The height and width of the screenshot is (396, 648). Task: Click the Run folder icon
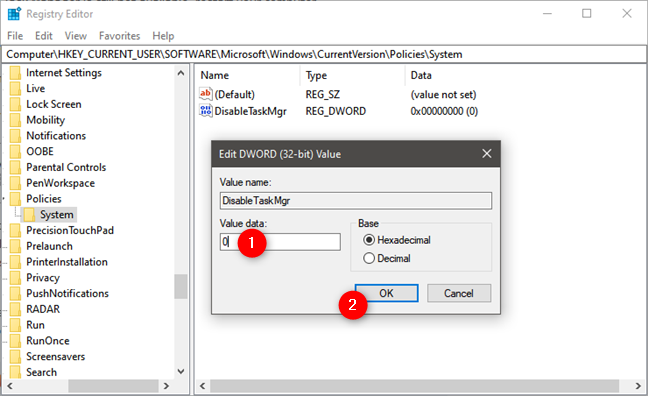click(x=15, y=325)
